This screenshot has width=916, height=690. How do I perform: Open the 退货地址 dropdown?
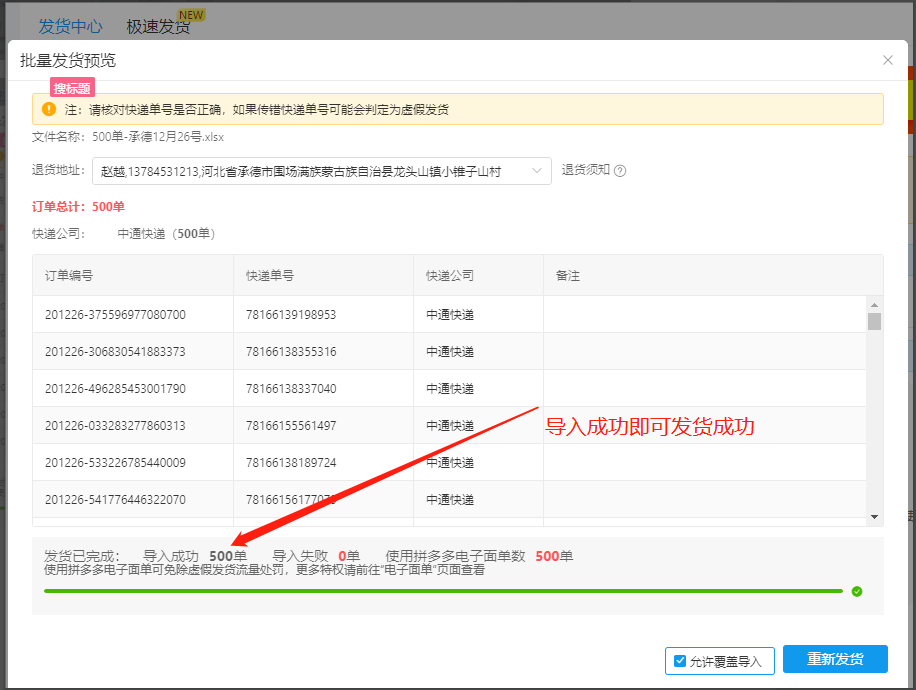pos(322,171)
